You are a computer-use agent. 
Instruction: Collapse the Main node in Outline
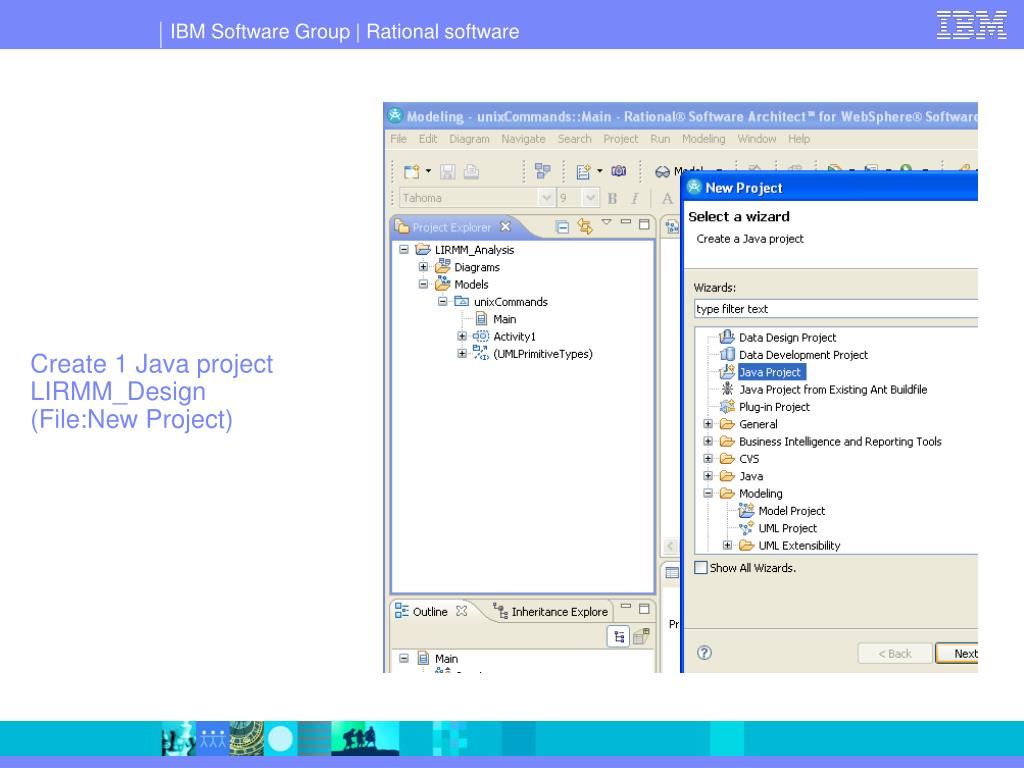(x=404, y=658)
